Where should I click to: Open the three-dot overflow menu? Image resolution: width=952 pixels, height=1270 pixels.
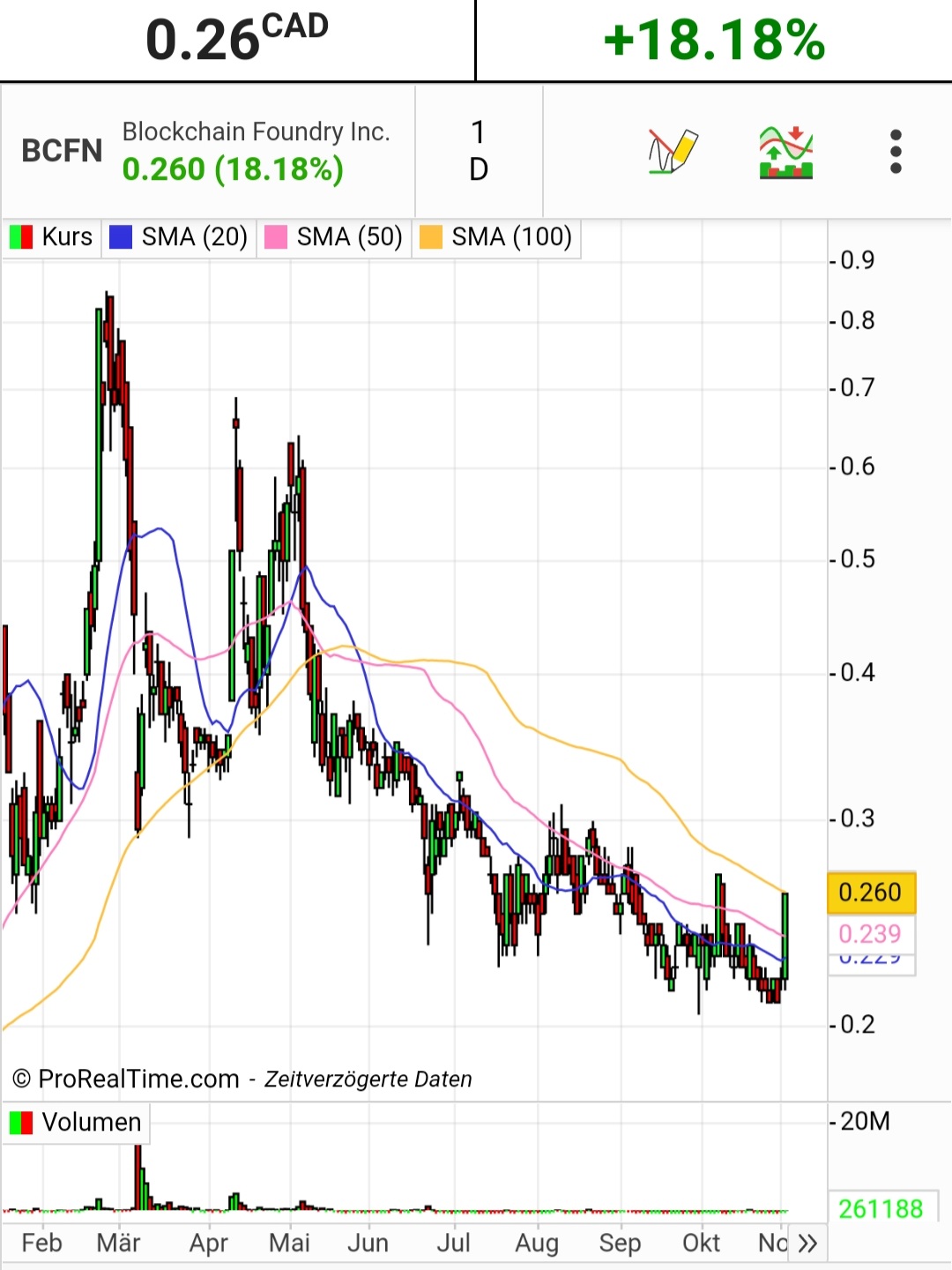(x=896, y=152)
